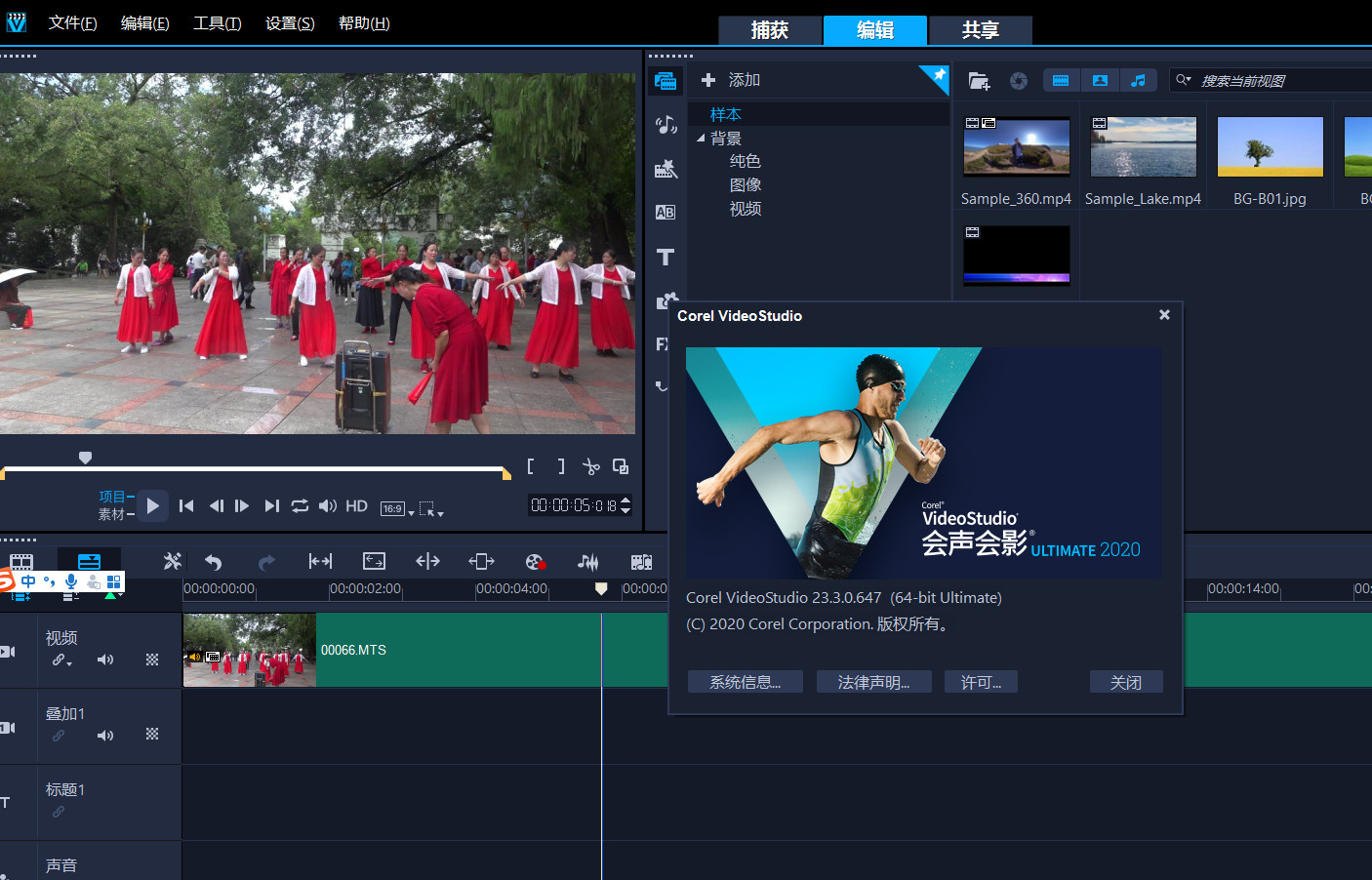This screenshot has width=1372, height=880.
Task: Open the 文件 menu
Action: click(72, 22)
